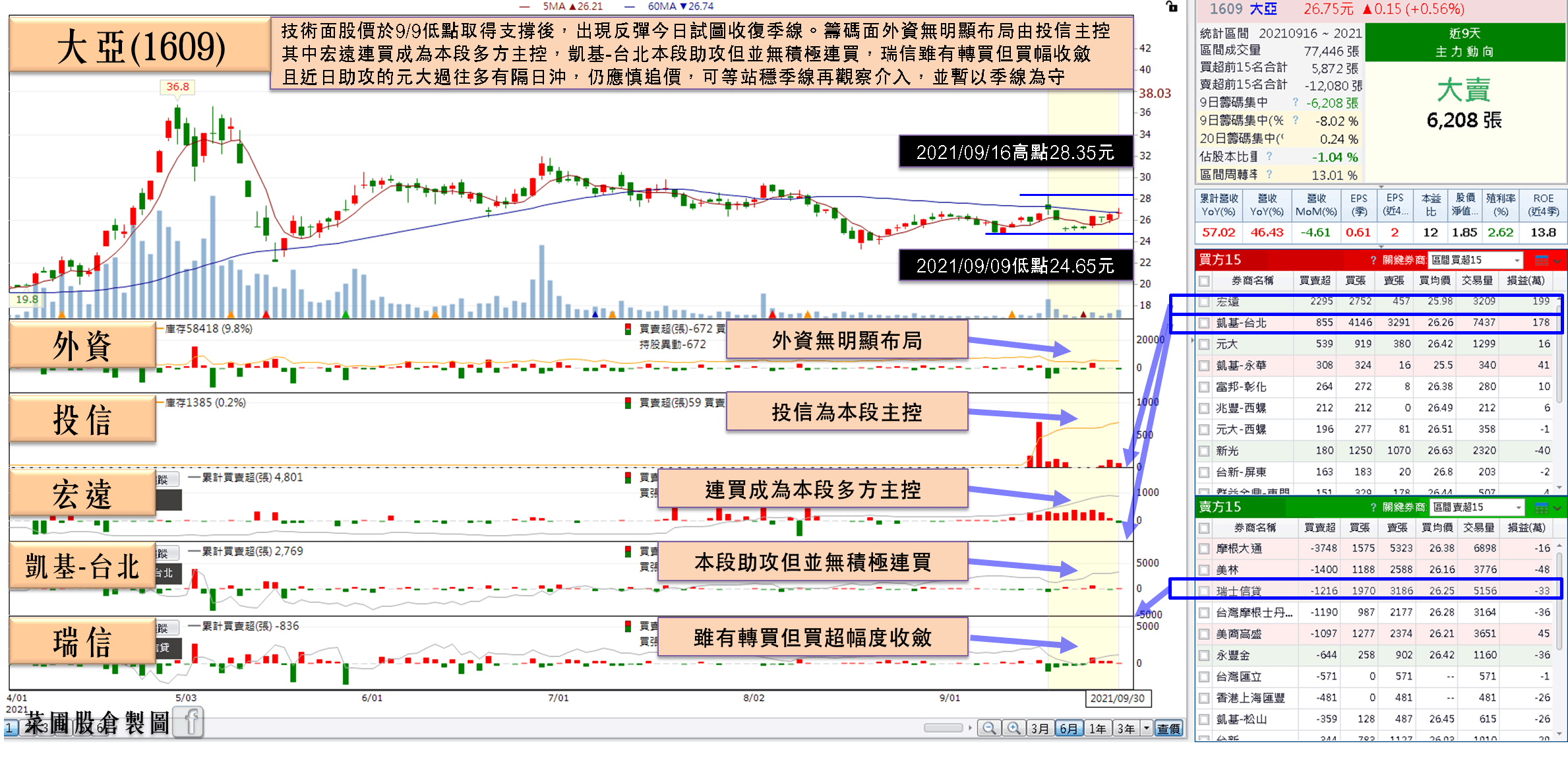Viewport: 1568px width, 758px height.
Task: Enable the select-all checkbox in 賣方15 table
Action: point(1204,528)
